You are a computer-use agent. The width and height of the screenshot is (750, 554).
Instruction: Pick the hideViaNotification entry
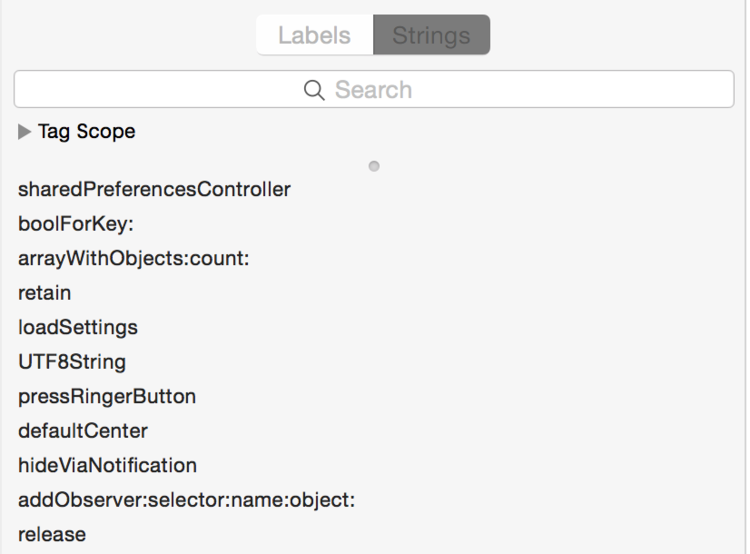(108, 465)
